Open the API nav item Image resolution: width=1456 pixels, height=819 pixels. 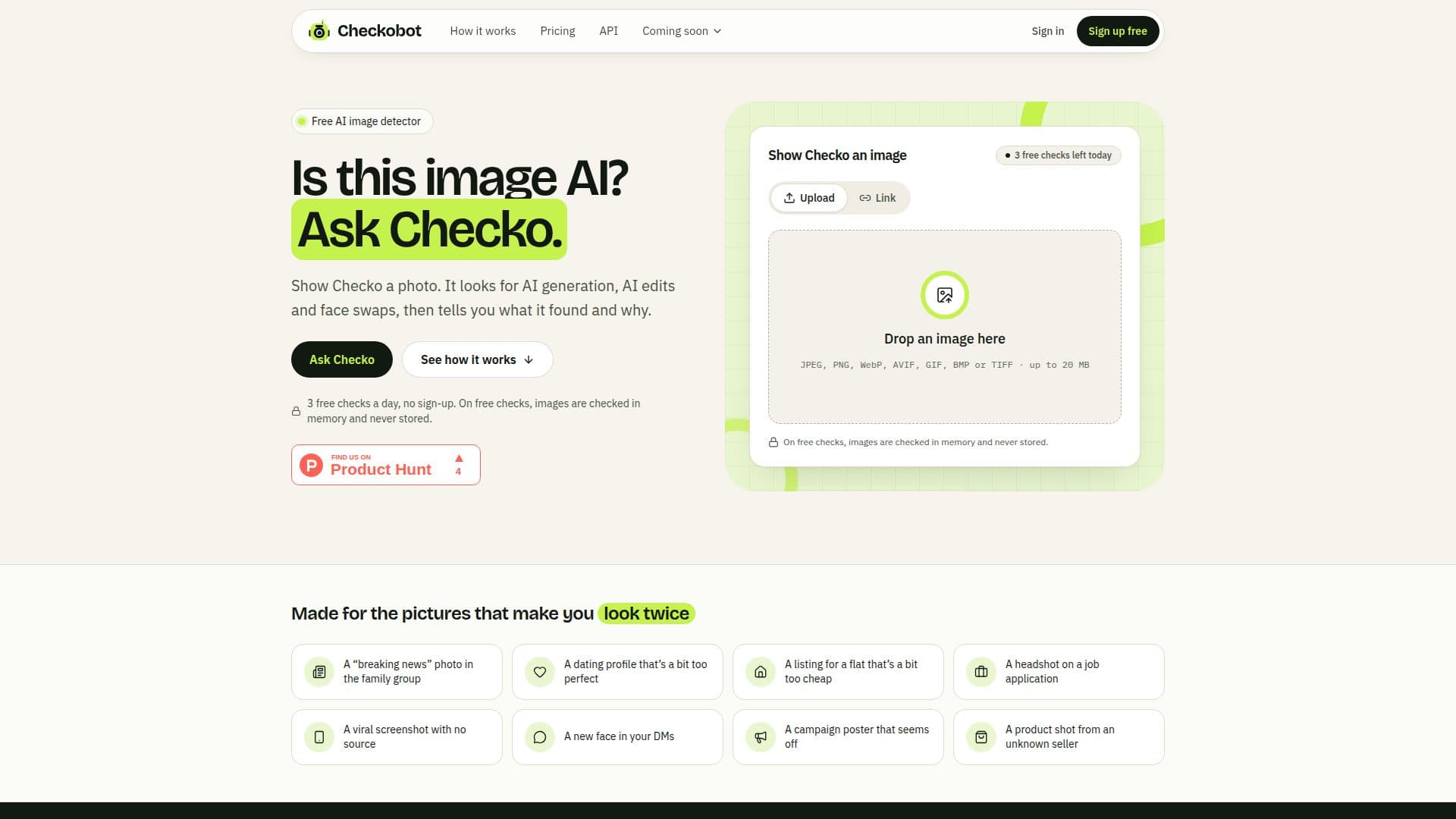click(609, 31)
